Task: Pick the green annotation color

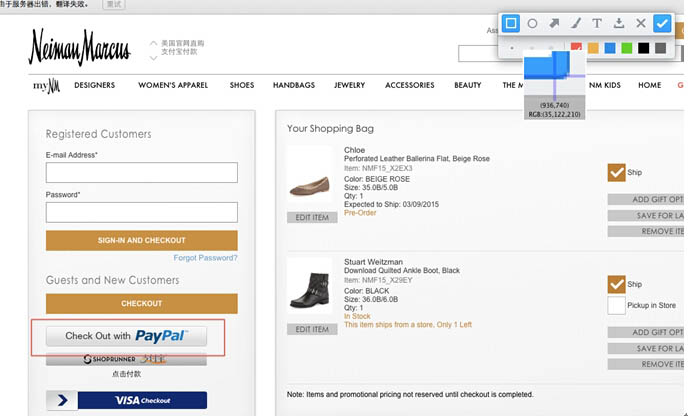Action: [626, 47]
